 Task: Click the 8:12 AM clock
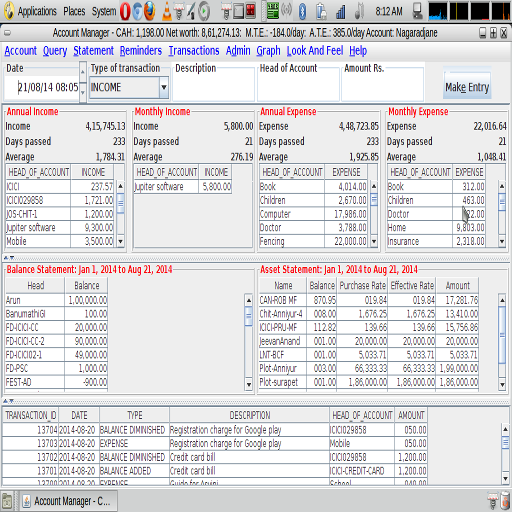tap(389, 12)
